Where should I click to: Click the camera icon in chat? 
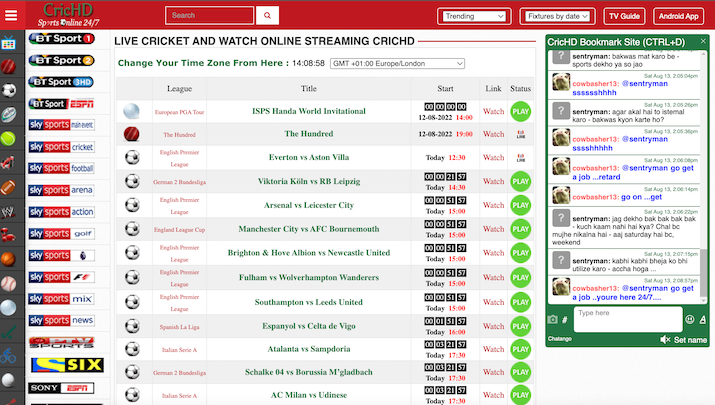(x=552, y=320)
